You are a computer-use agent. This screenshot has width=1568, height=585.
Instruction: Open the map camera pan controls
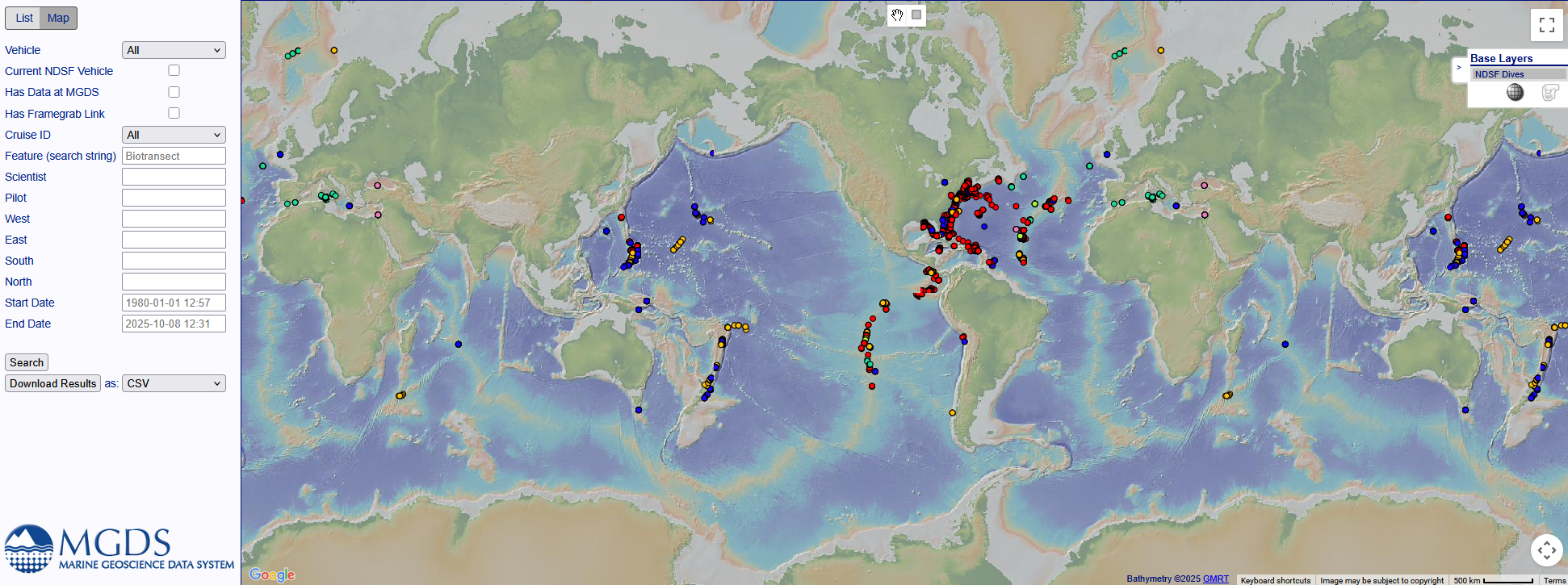pos(1546,550)
